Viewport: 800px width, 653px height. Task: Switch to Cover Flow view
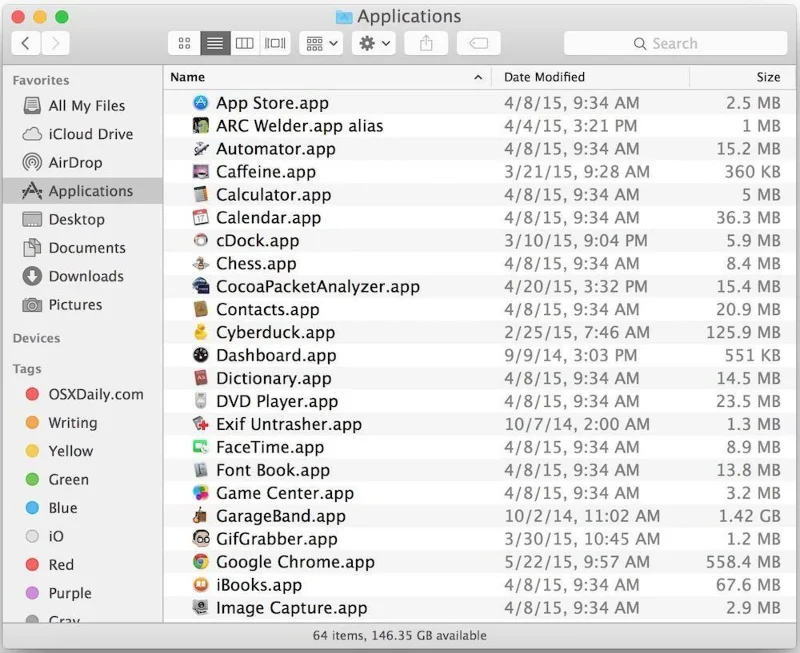tap(274, 43)
